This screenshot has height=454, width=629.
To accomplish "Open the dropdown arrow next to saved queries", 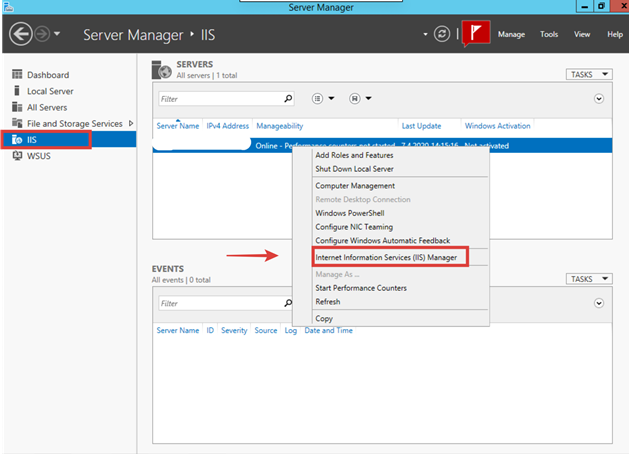I will (368, 98).
